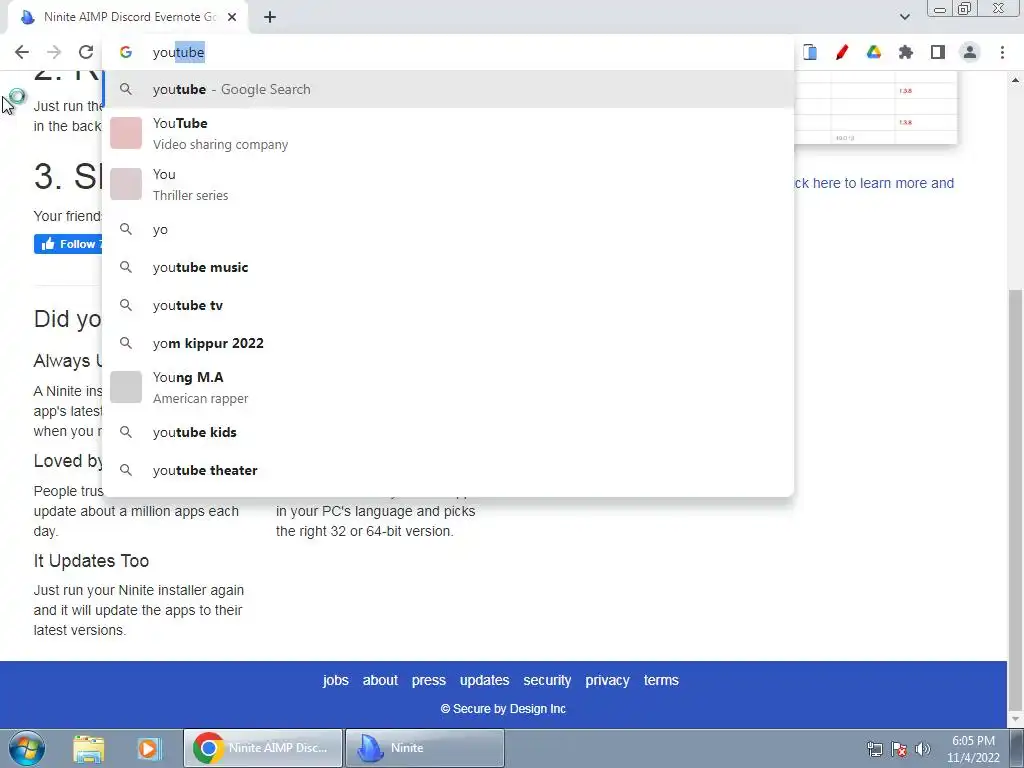Image resolution: width=1024 pixels, height=768 pixels.
Task: Click the magnifier icon beside 'youtube music'
Action: 126,267
